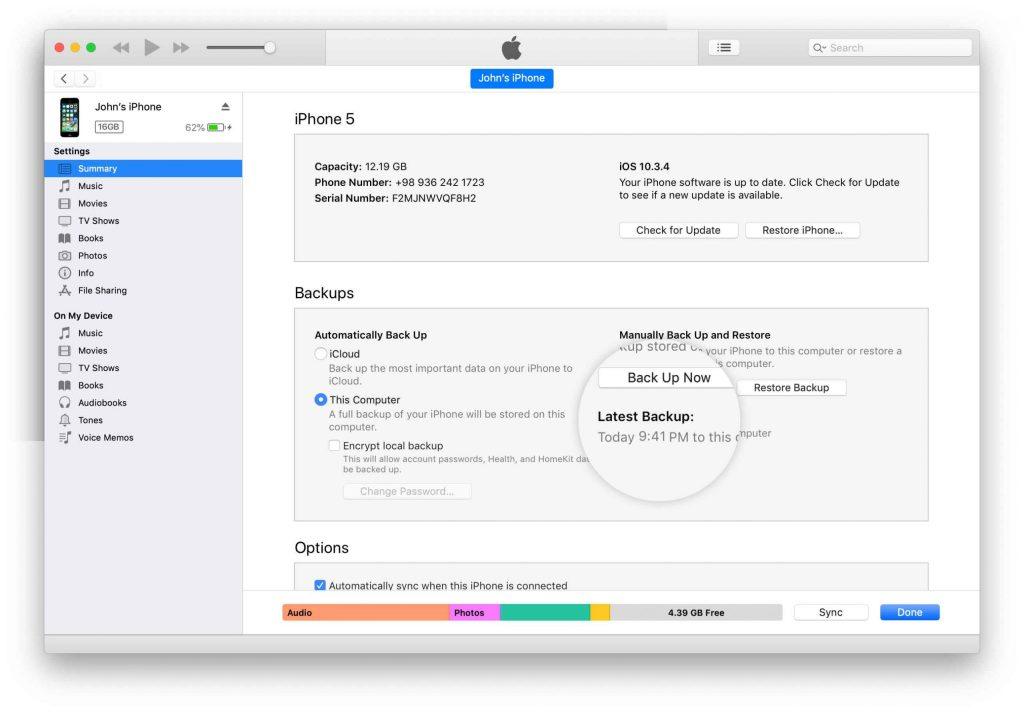The width and height of the screenshot is (1024, 712).
Task: Click the rewind previous track icon
Action: point(121,47)
